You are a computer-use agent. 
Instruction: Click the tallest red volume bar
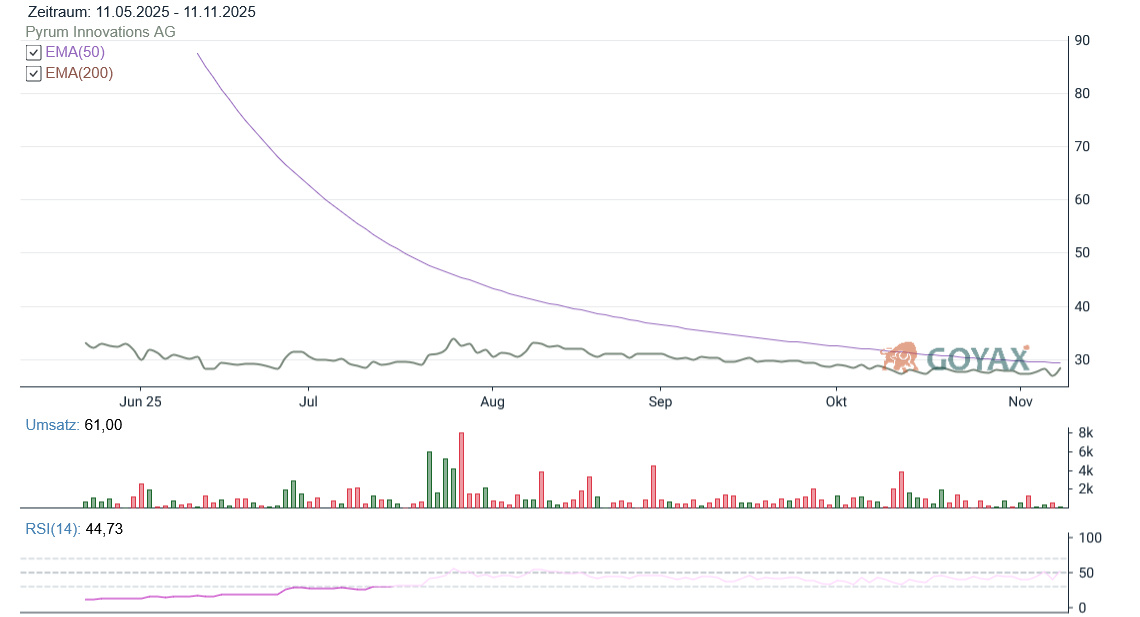coord(461,470)
